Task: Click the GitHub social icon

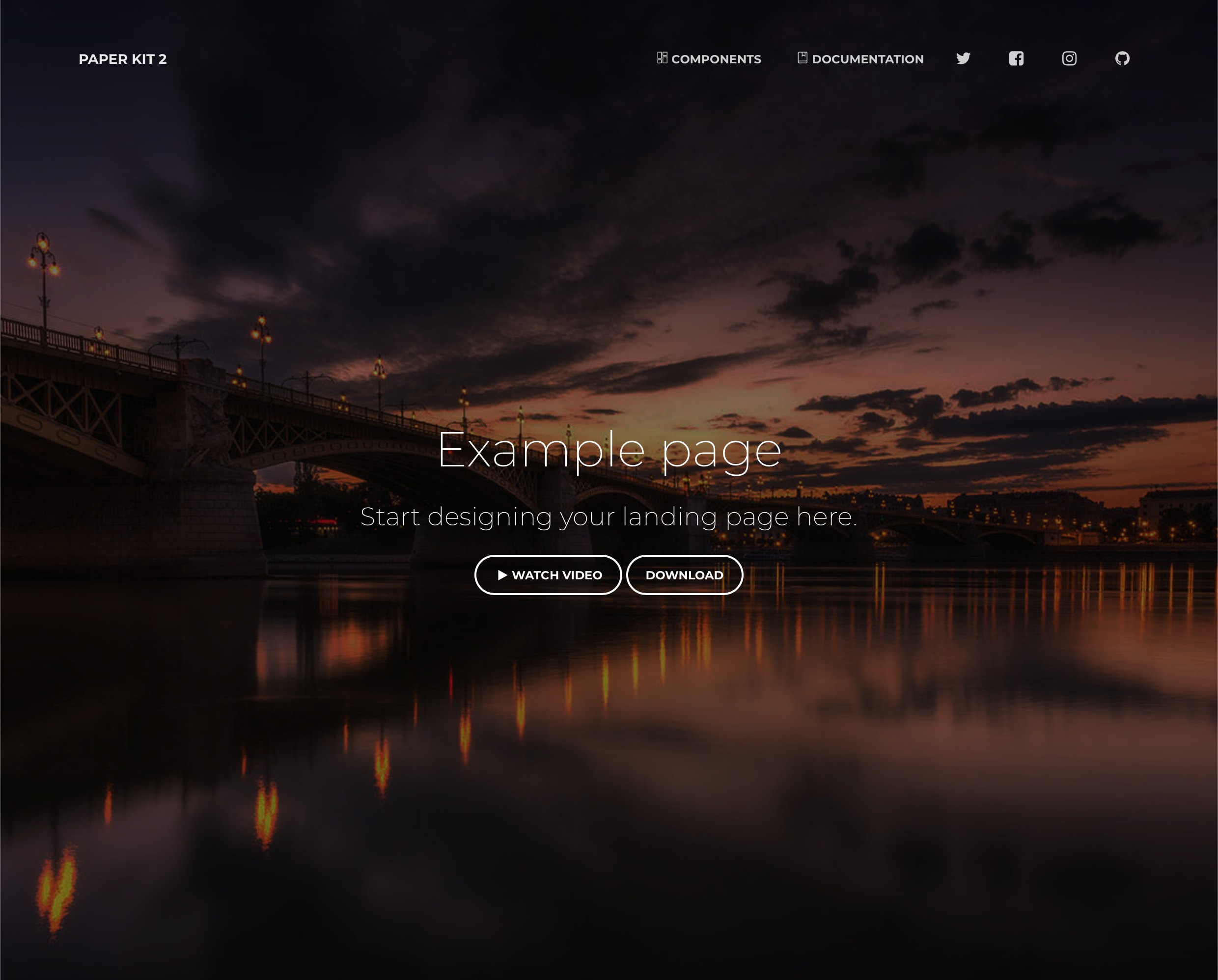Action: [x=1122, y=58]
